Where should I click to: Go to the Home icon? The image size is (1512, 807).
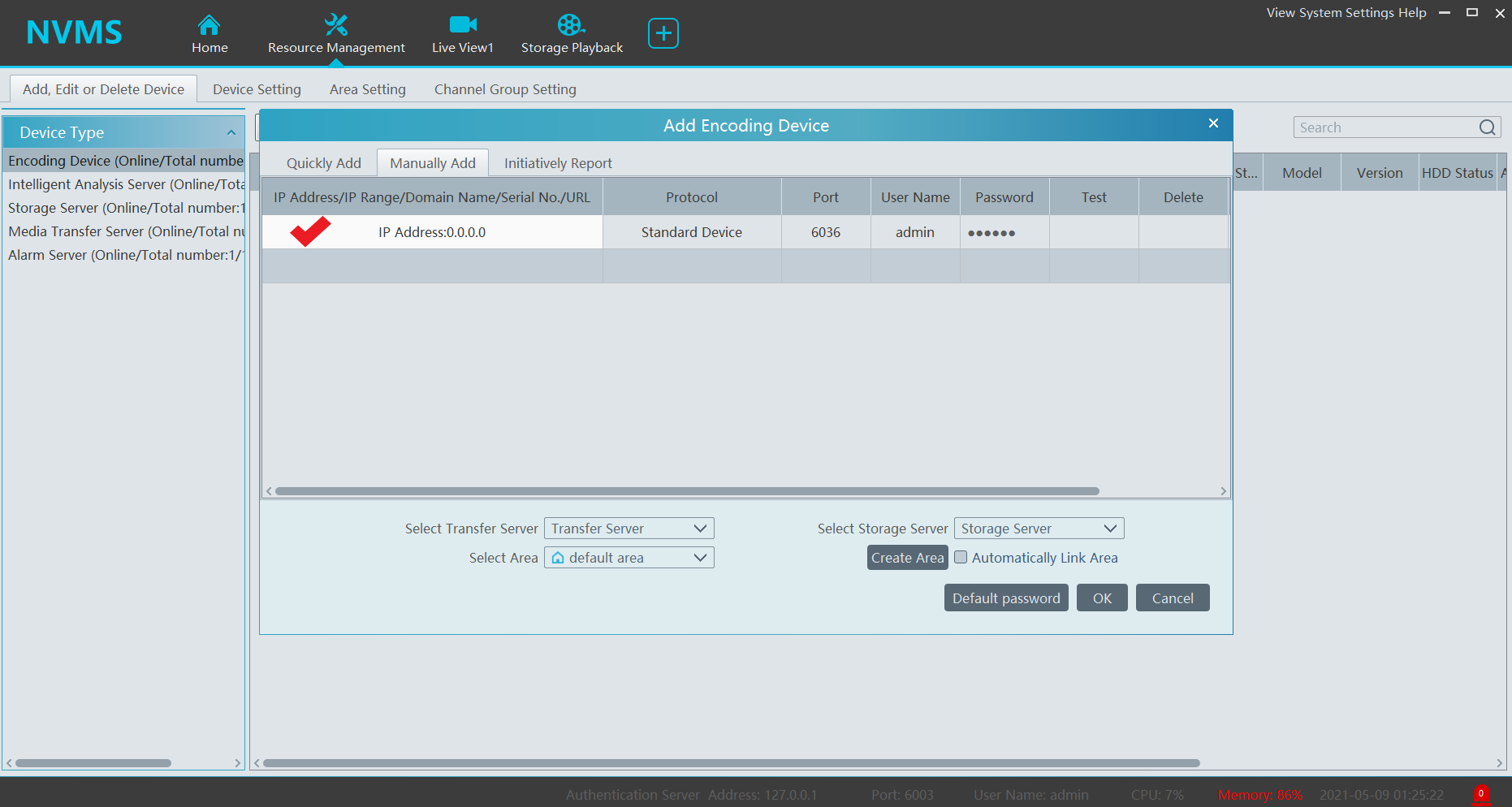tap(209, 25)
